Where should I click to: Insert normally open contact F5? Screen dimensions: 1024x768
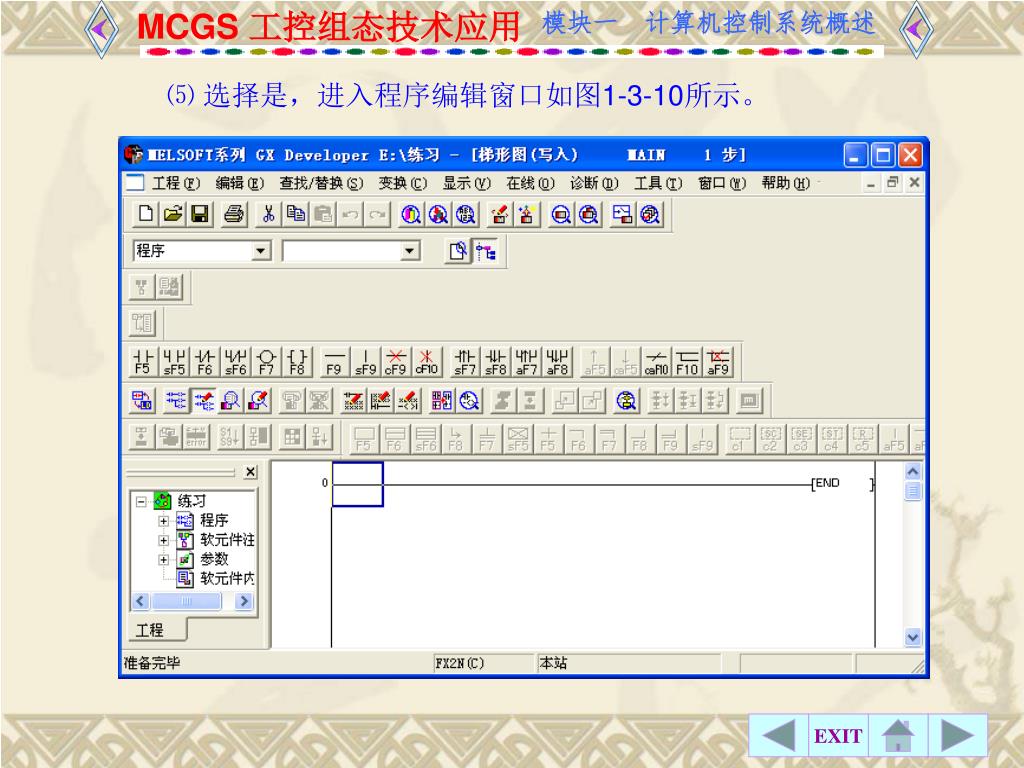142,362
